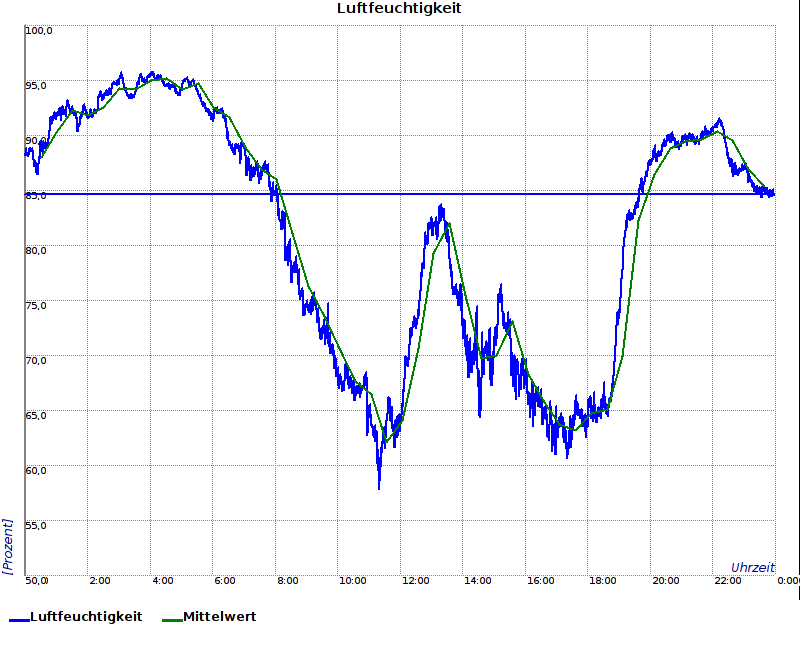The image size is (800, 650).
Task: Click the 80,0 y-axis value
Action: [x=36, y=251]
